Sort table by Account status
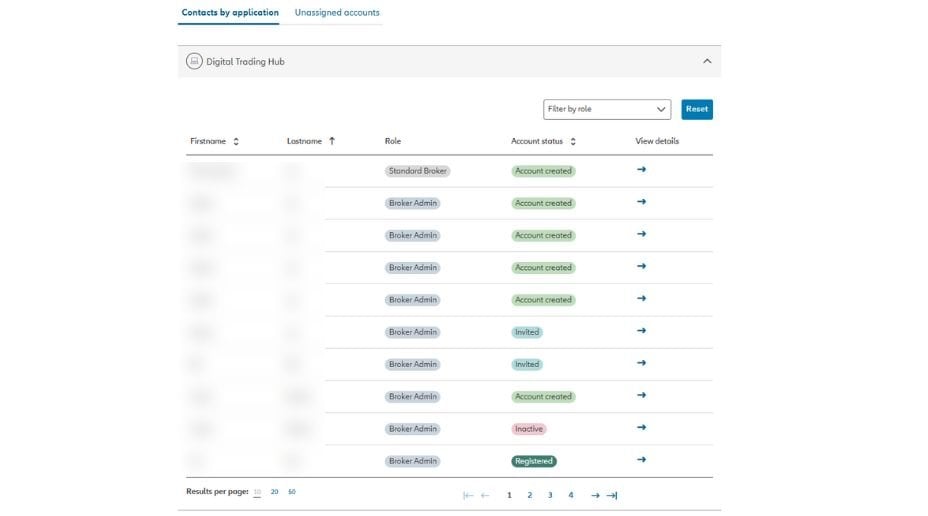This screenshot has width=928, height=516. tap(573, 141)
